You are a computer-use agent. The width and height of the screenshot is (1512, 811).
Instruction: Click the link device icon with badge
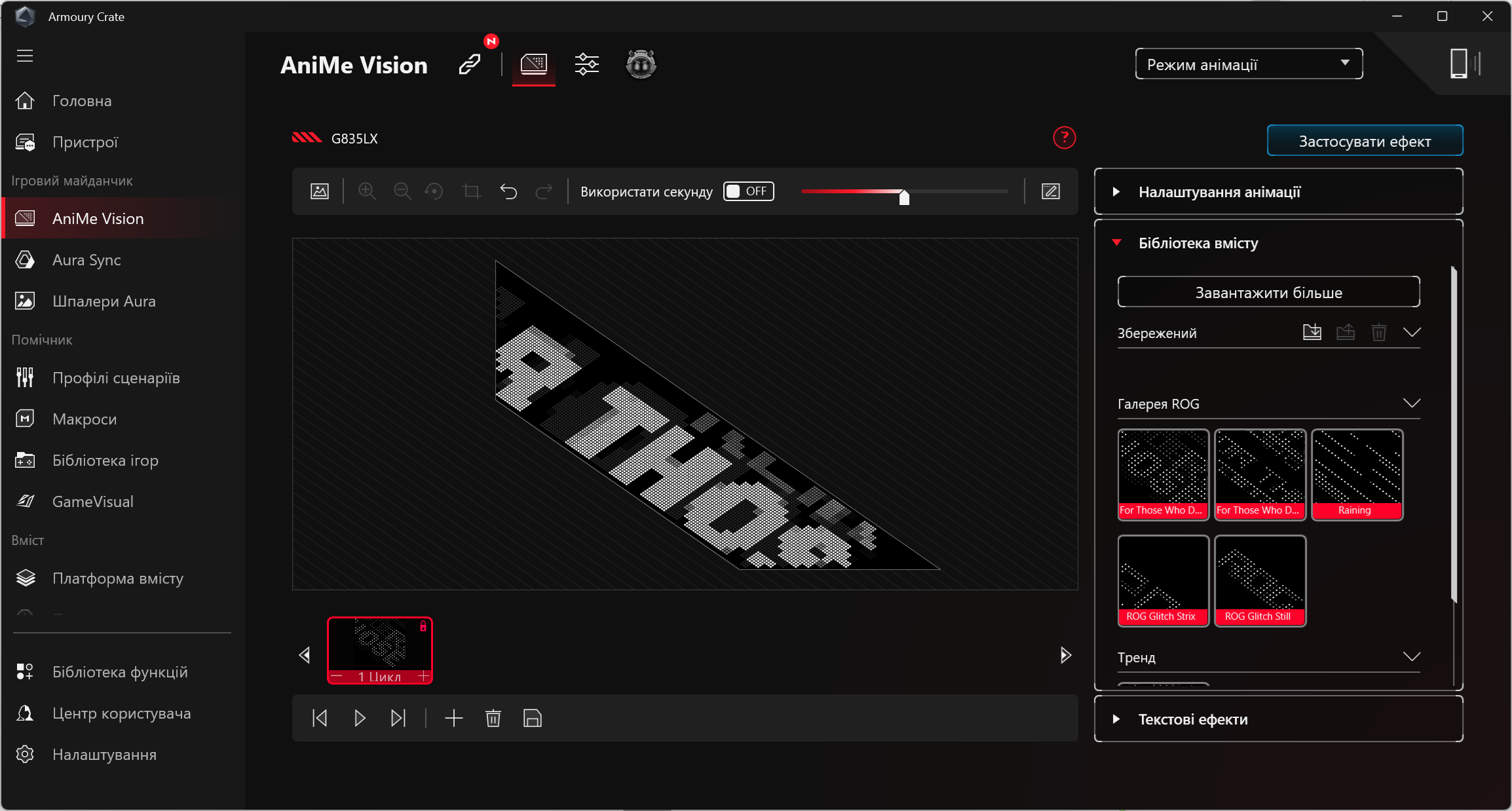pos(470,64)
